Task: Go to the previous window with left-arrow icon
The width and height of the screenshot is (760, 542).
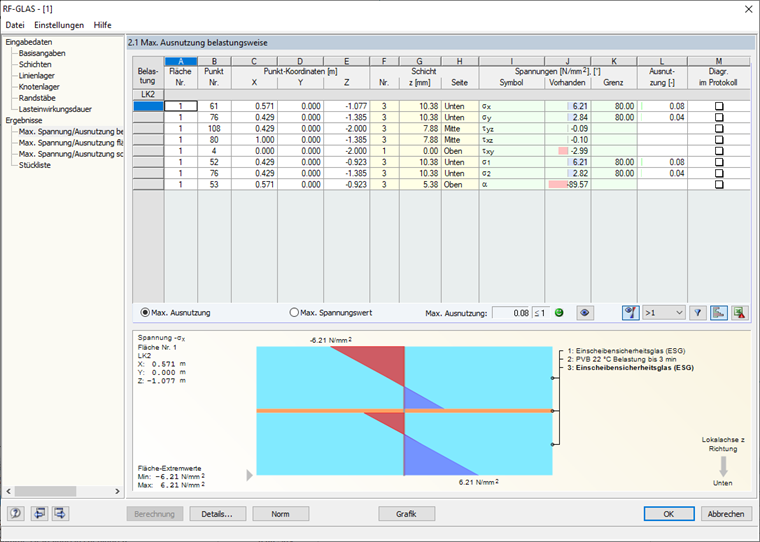Action: pos(39,513)
